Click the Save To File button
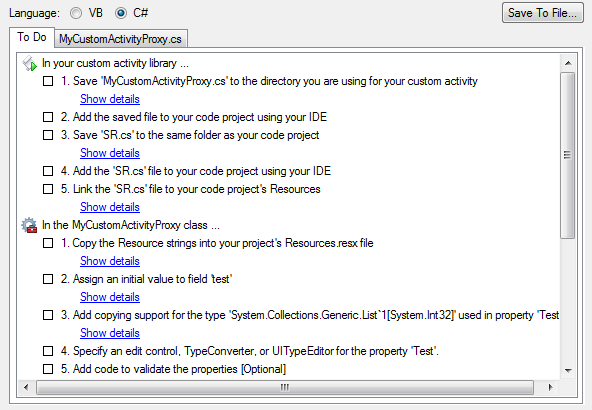 (x=543, y=13)
